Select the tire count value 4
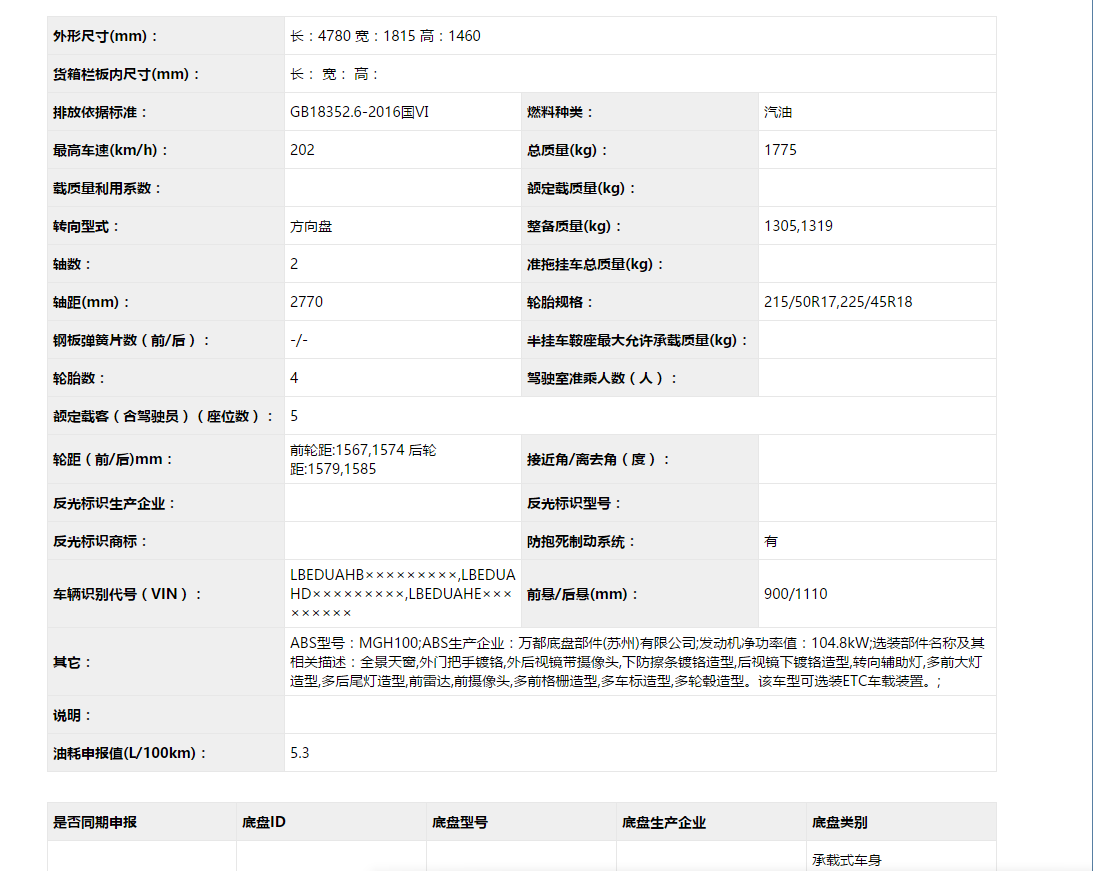Viewport: 1093px width, 871px height. click(294, 378)
